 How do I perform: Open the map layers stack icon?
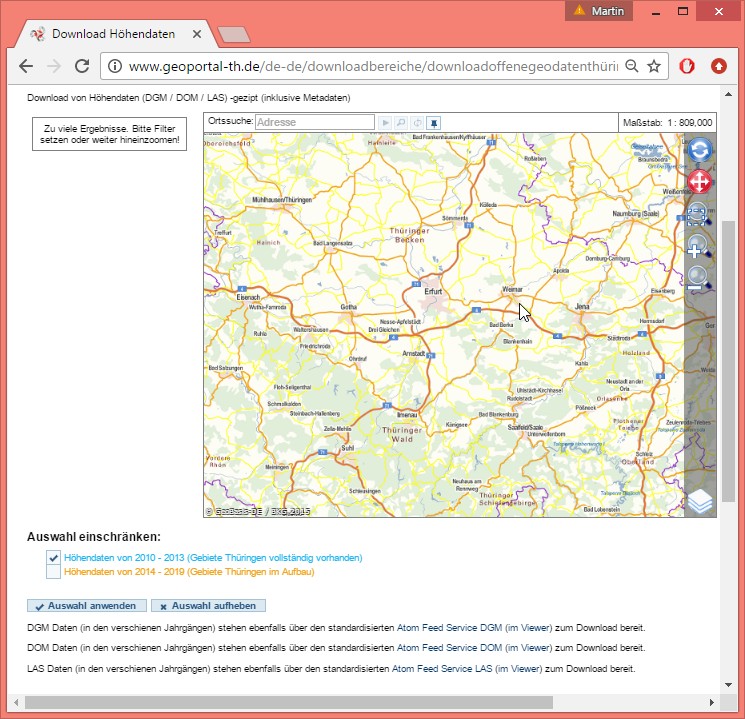point(700,501)
